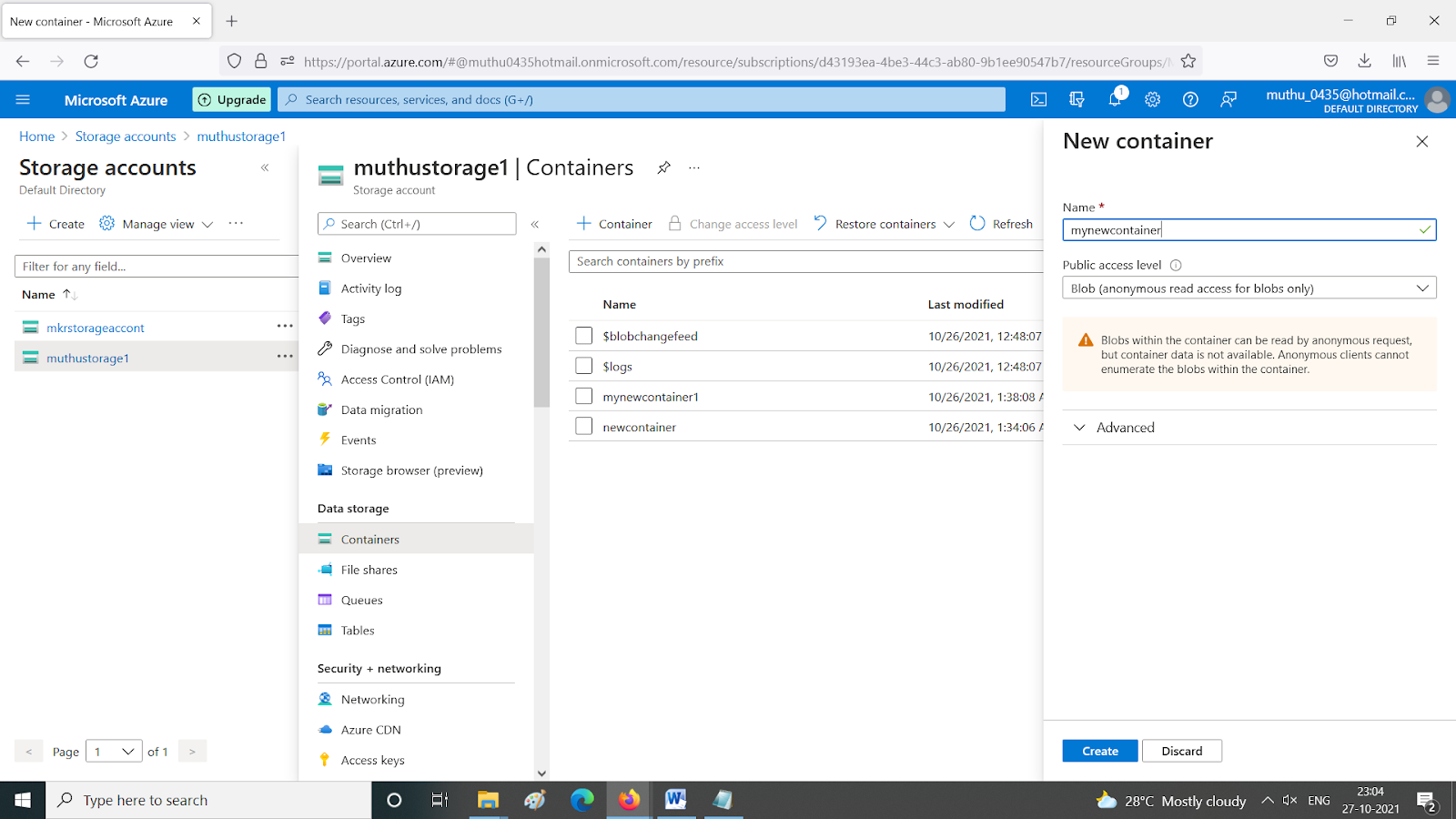
Task: Open more options for muthustorage1 row
Action: click(x=285, y=356)
